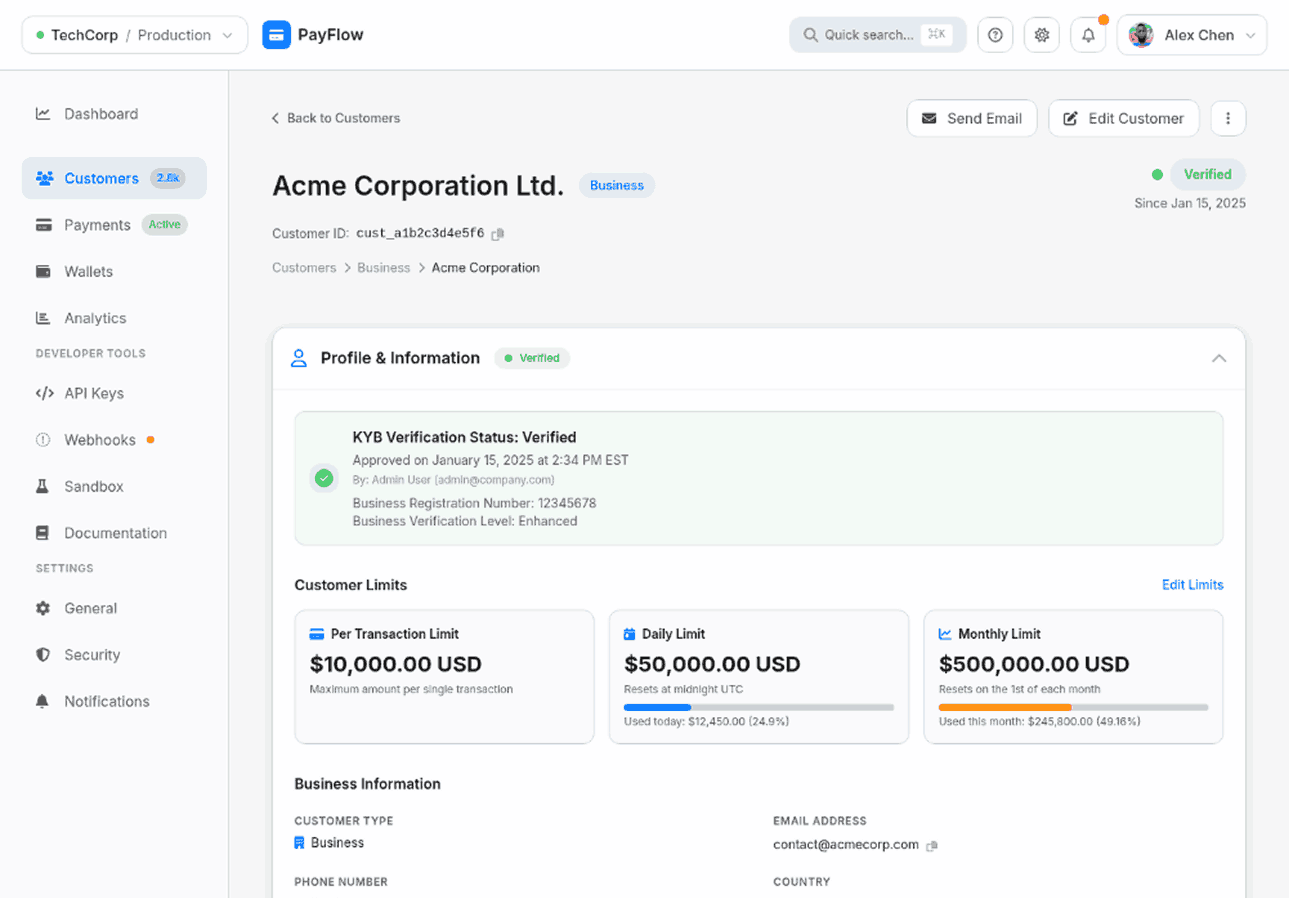Open the three-dot more options menu
This screenshot has width=1290, height=899.
[x=1228, y=118]
